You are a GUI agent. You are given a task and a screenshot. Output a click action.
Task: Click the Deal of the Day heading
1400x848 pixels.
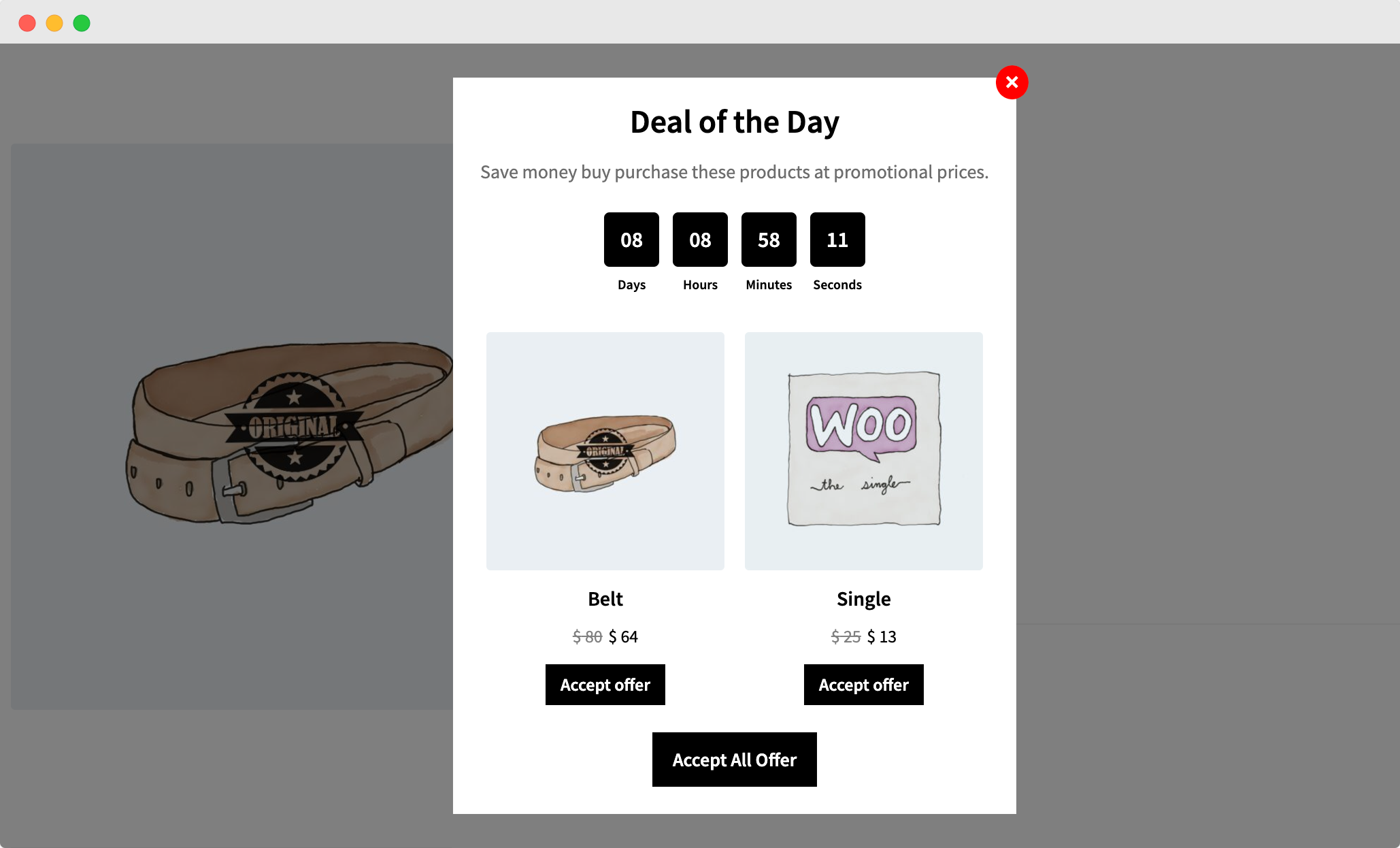coord(734,123)
